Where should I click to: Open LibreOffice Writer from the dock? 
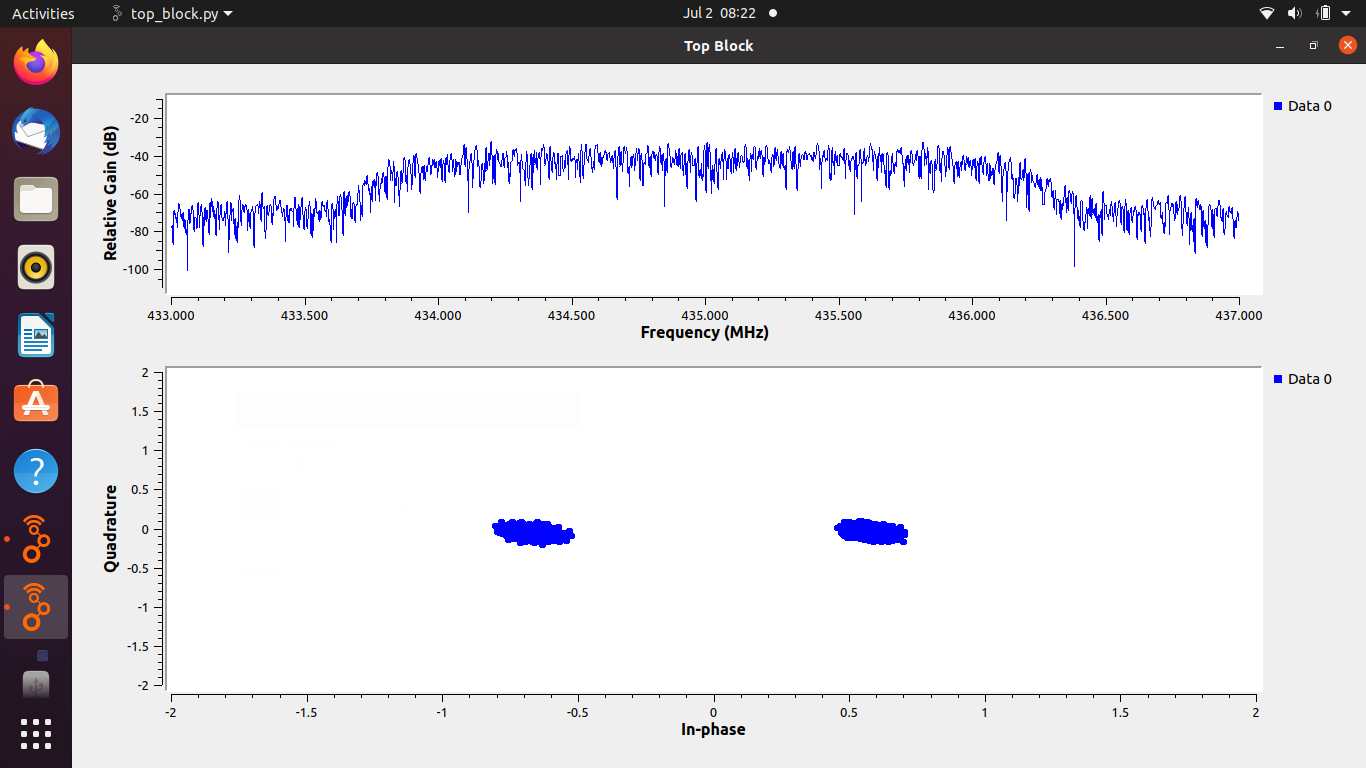click(36, 335)
